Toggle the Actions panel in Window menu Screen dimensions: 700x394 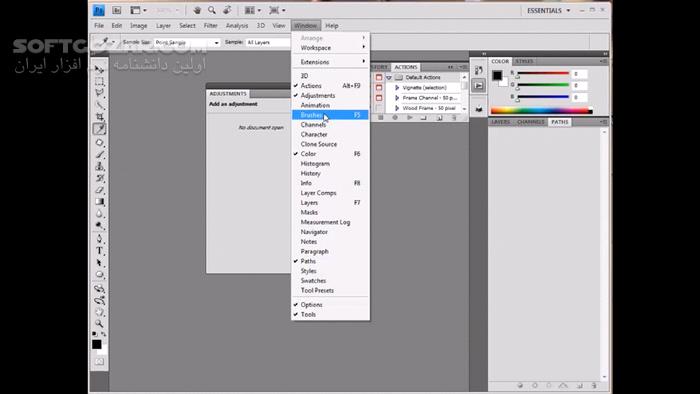point(330,86)
